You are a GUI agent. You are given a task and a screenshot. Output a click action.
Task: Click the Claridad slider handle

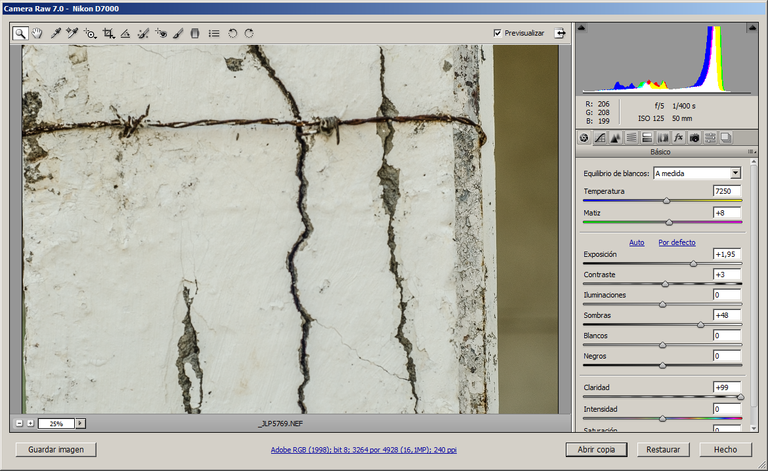click(741, 397)
